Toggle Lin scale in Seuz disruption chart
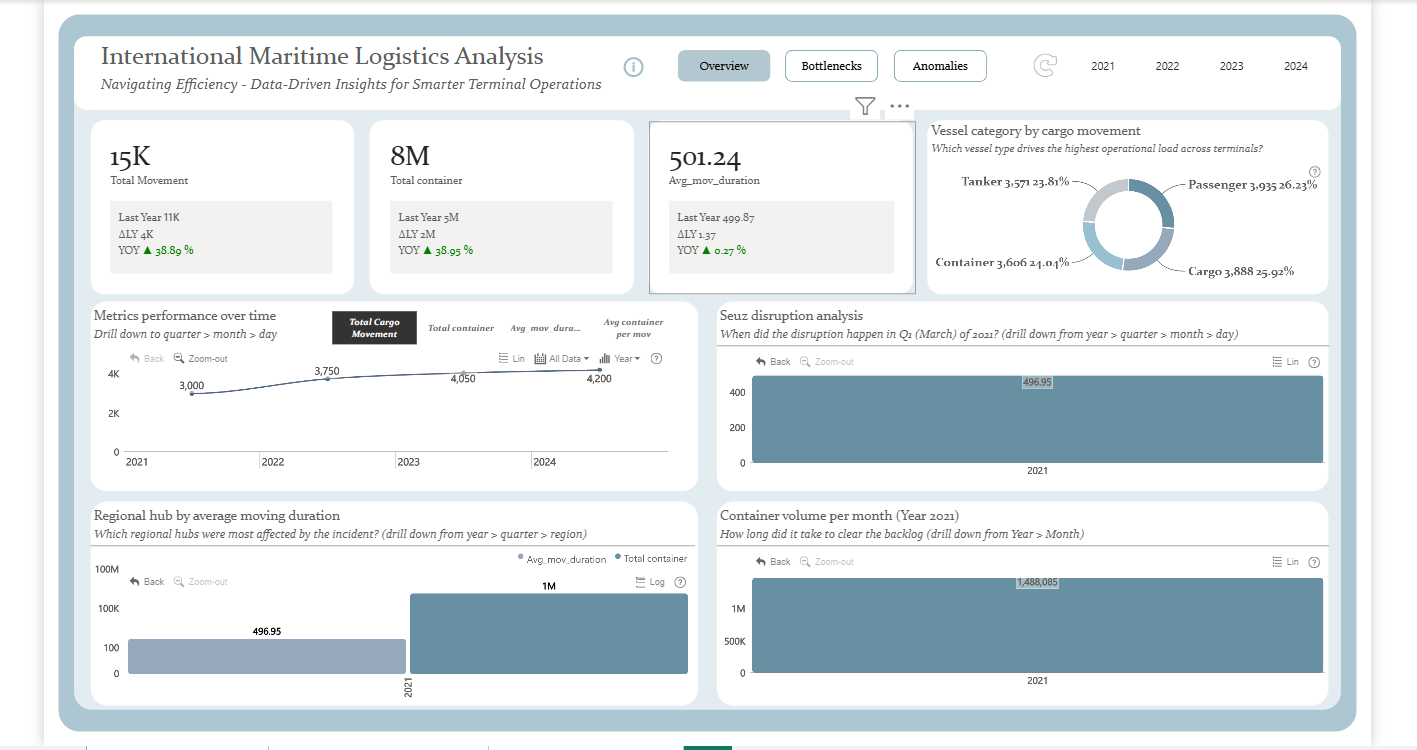The width and height of the screenshot is (1417, 750). [1284, 362]
